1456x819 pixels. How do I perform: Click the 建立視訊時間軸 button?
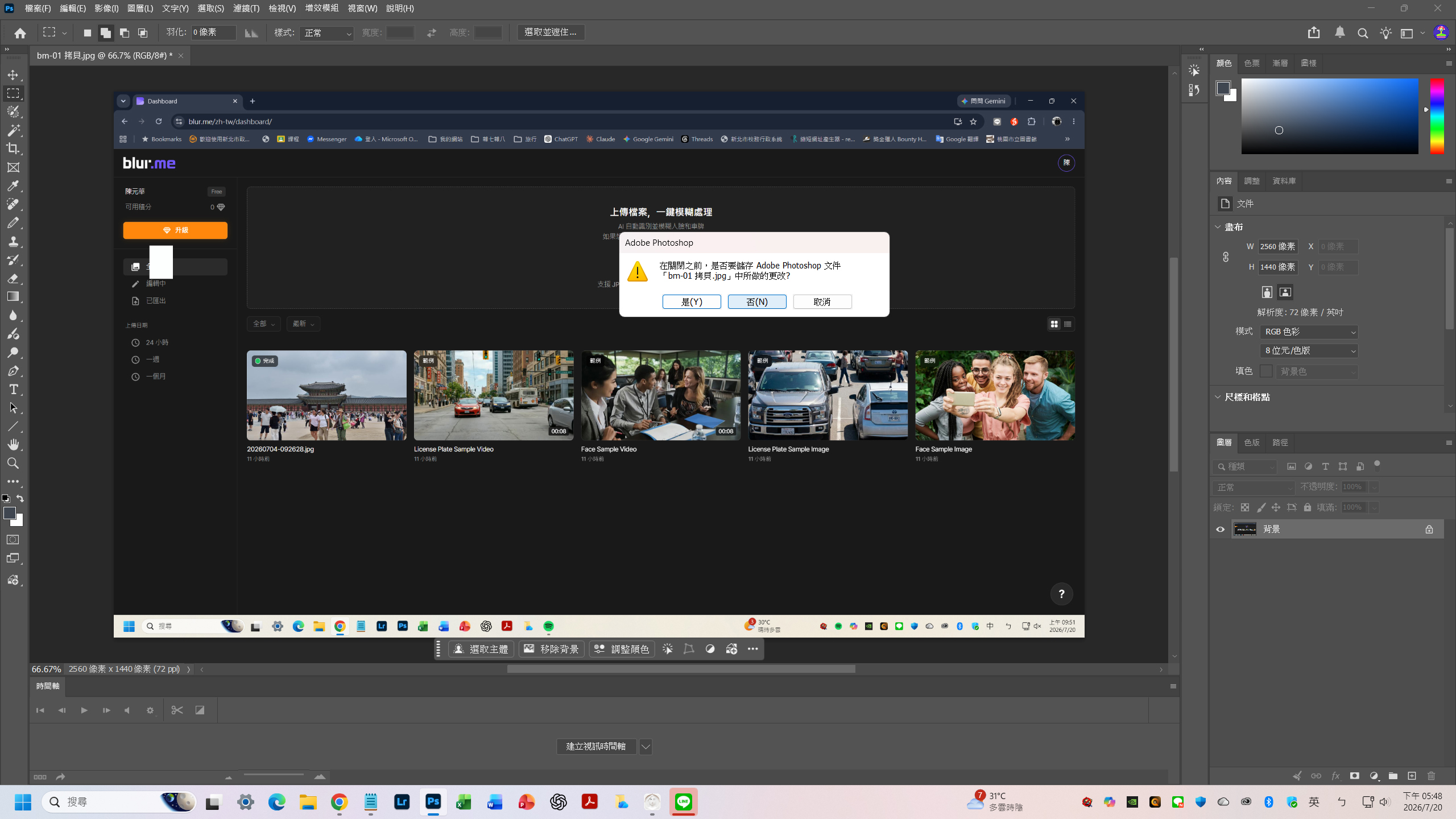point(596,746)
